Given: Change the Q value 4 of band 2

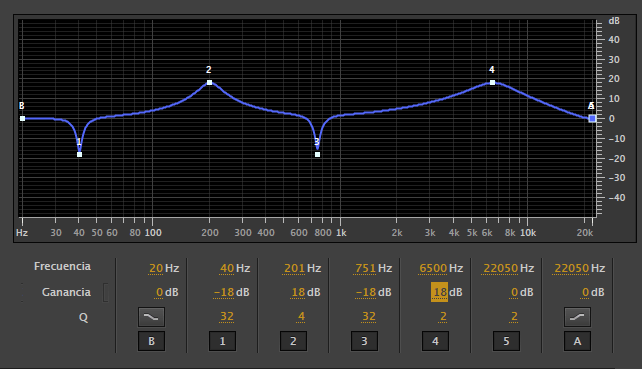Looking at the screenshot, I should 301,316.
